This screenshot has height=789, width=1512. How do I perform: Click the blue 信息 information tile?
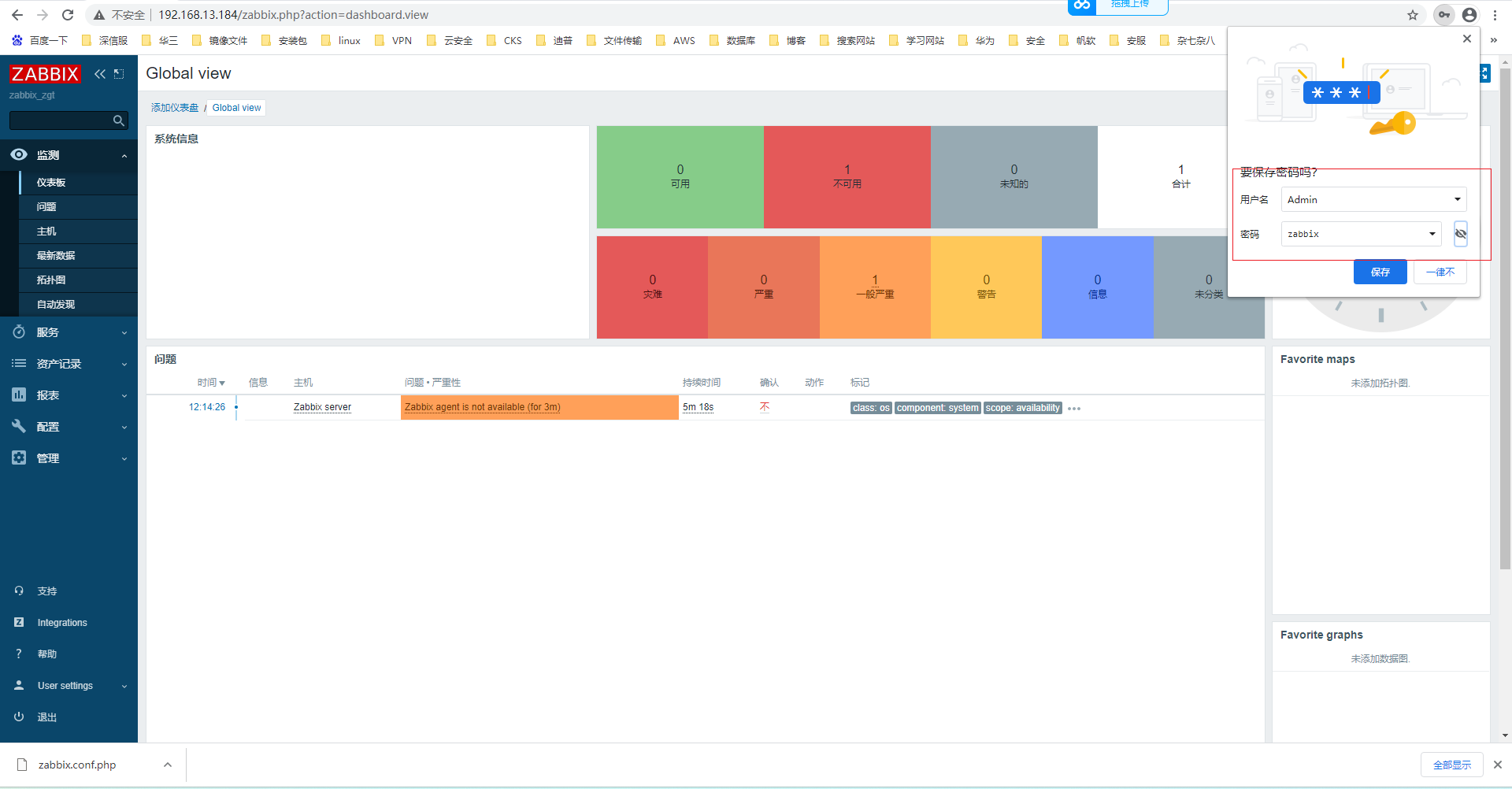[x=1098, y=287]
